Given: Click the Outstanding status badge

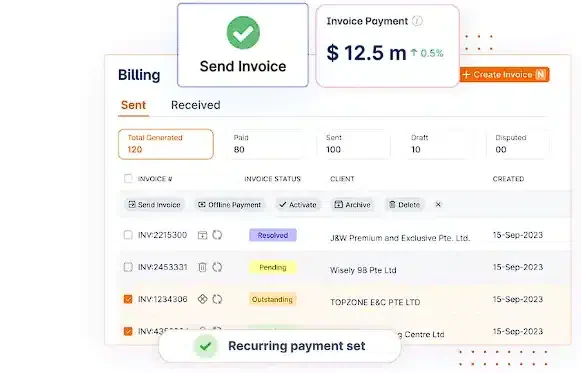Looking at the screenshot, I should coord(272,299).
